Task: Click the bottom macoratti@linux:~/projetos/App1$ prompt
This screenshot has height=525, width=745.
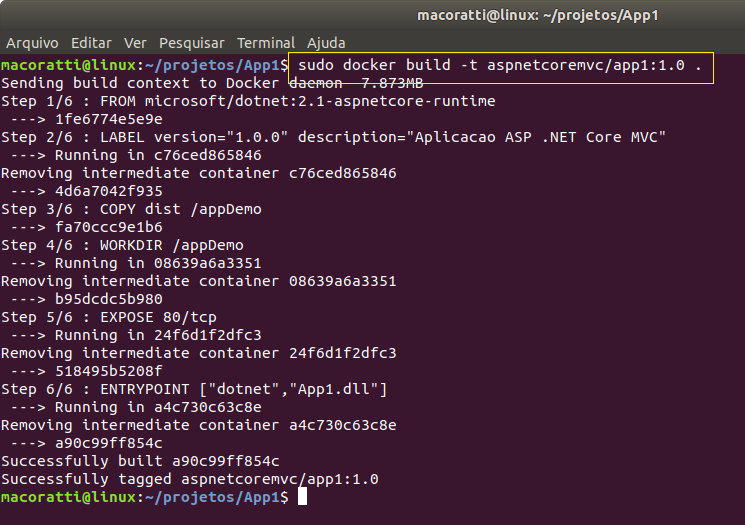Action: pyautogui.click(x=144, y=497)
